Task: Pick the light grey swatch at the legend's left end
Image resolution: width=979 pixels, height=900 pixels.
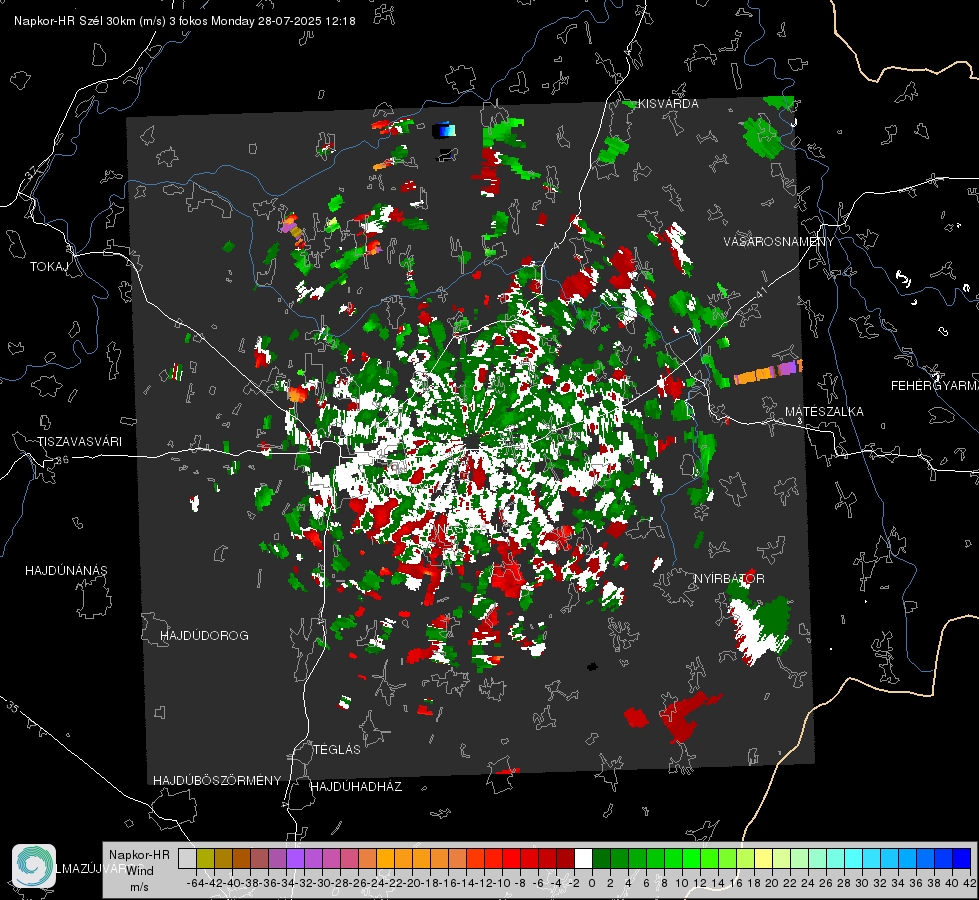Action: 187,858
